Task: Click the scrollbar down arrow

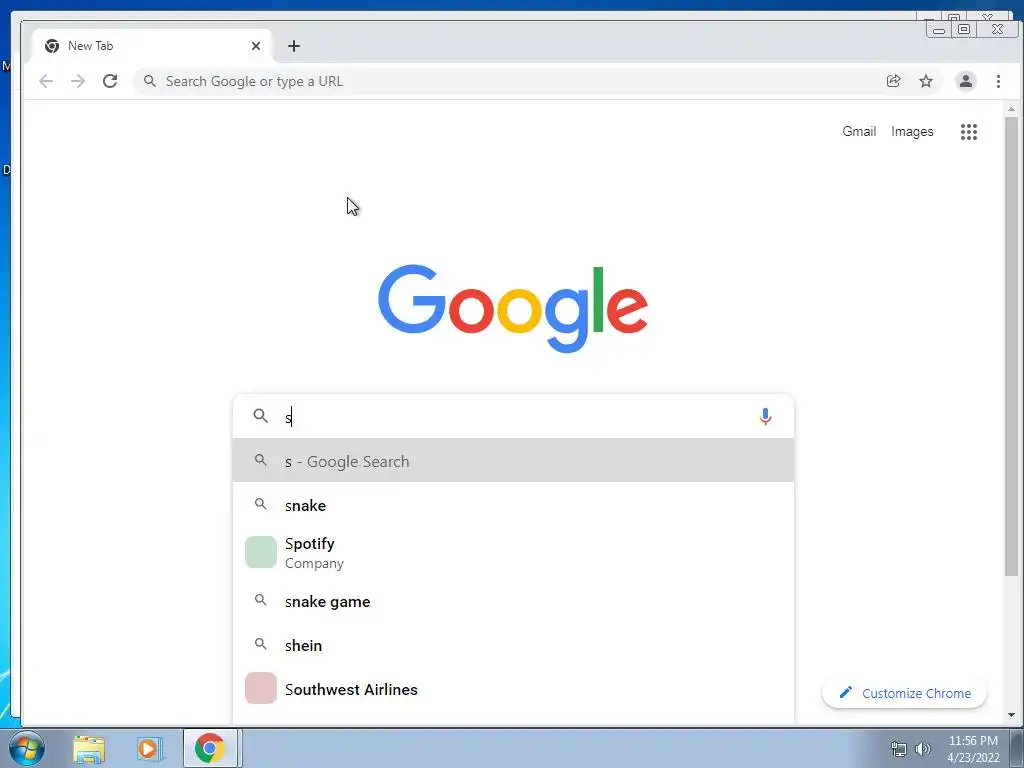Action: point(1011,714)
